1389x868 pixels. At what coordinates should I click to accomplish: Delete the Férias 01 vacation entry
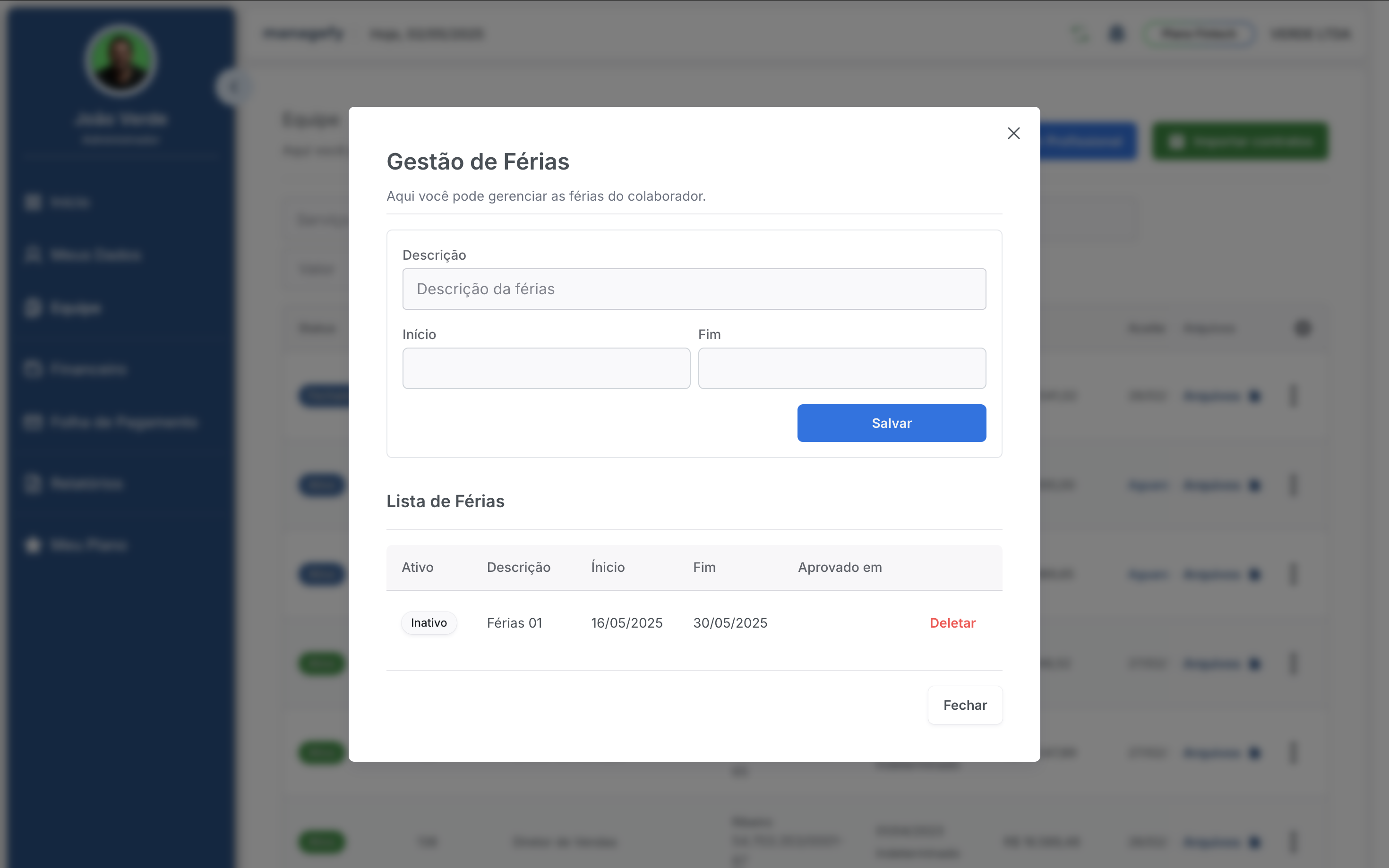(952, 623)
